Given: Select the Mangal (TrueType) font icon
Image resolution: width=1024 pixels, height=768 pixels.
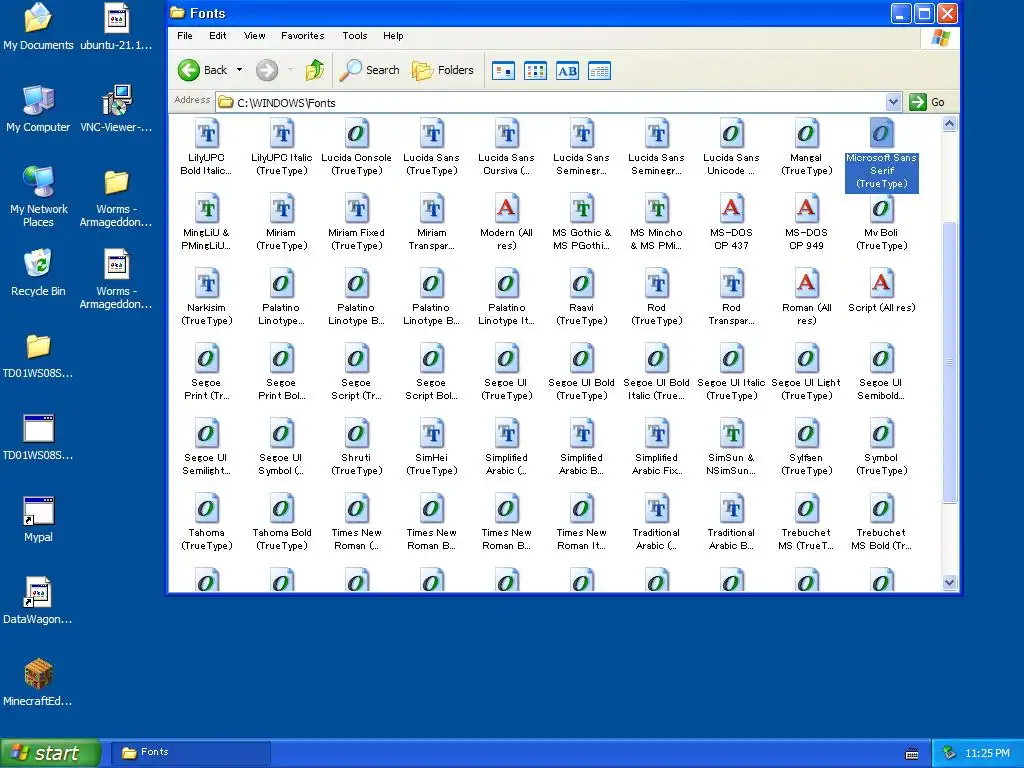Looking at the screenshot, I should pyautogui.click(x=806, y=148).
